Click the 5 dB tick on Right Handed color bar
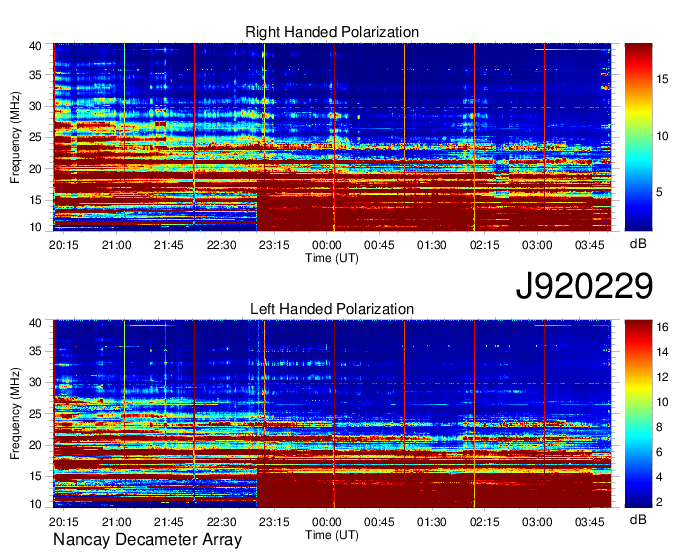This screenshot has height=552, width=680. click(660, 192)
